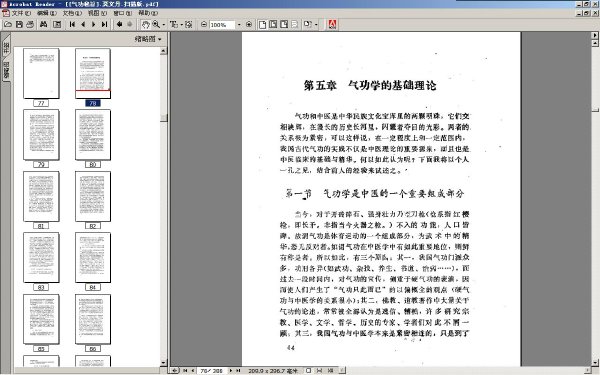Image resolution: width=600 pixels, height=375 pixels.
Task: Toggle navigation pane from status bar
Action: (174, 370)
